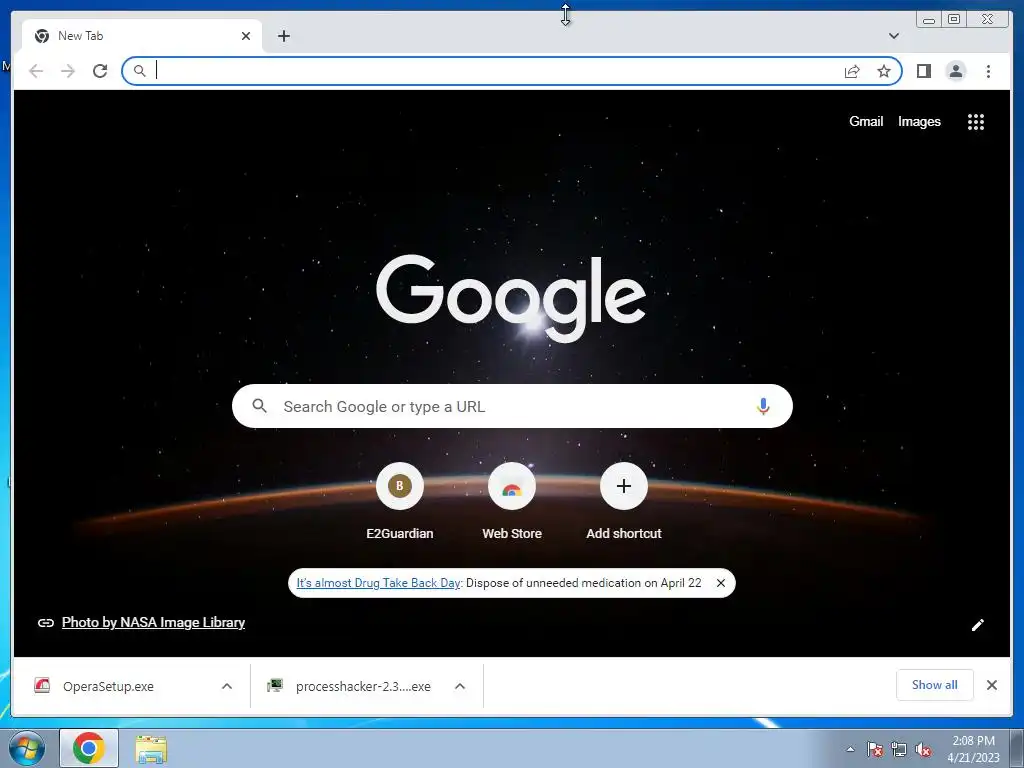Click the link chain icon beside photo credit
The width and height of the screenshot is (1024, 768).
[x=46, y=622]
